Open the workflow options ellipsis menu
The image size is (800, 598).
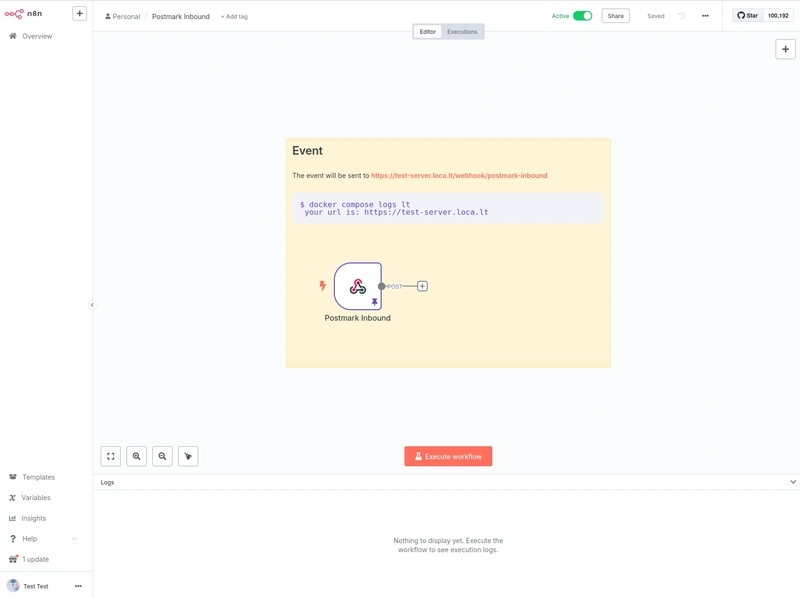pyautogui.click(x=705, y=16)
